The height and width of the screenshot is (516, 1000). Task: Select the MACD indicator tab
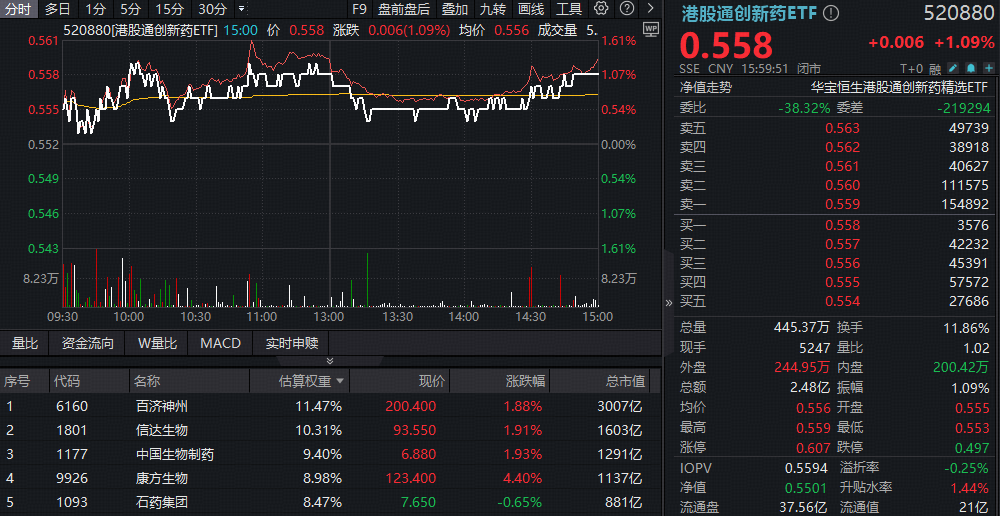(x=220, y=343)
